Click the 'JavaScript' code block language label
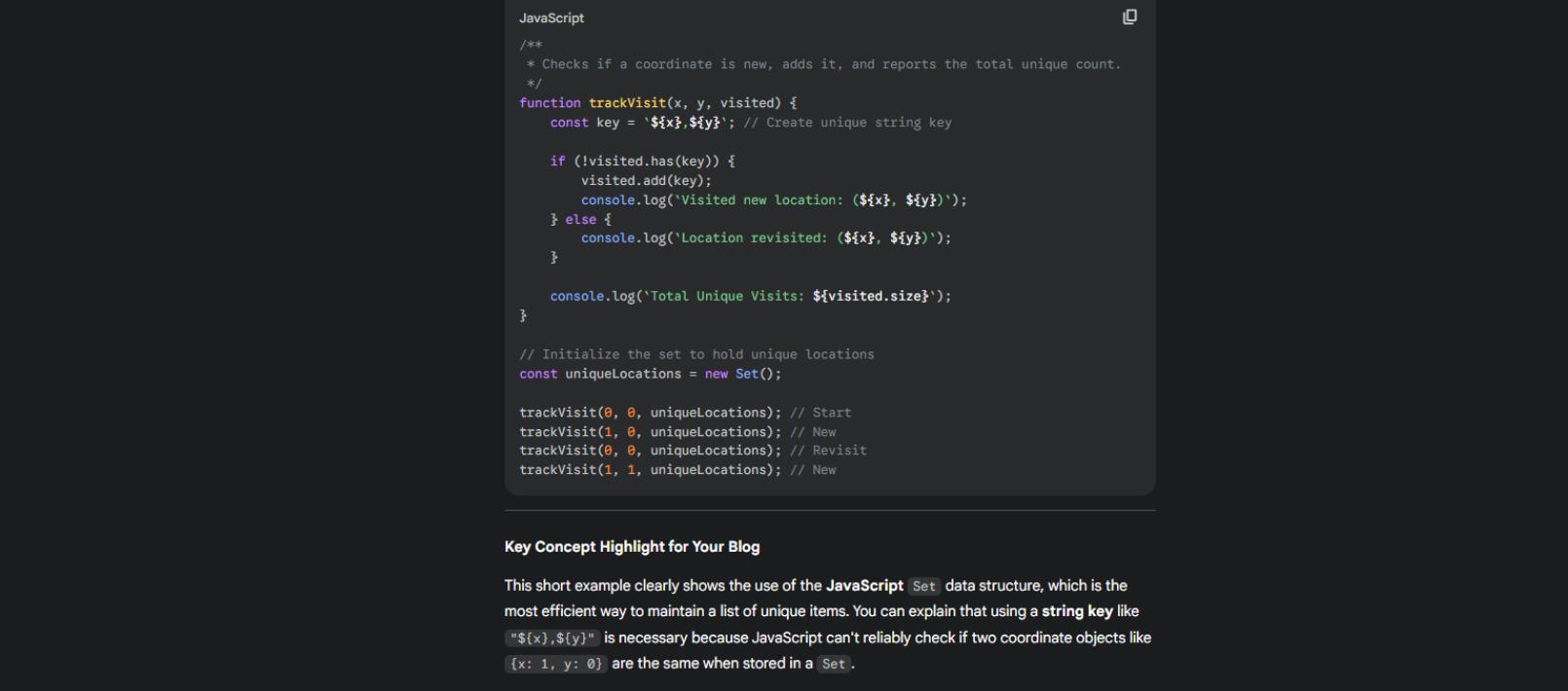This screenshot has width=1568, height=691. click(x=551, y=18)
